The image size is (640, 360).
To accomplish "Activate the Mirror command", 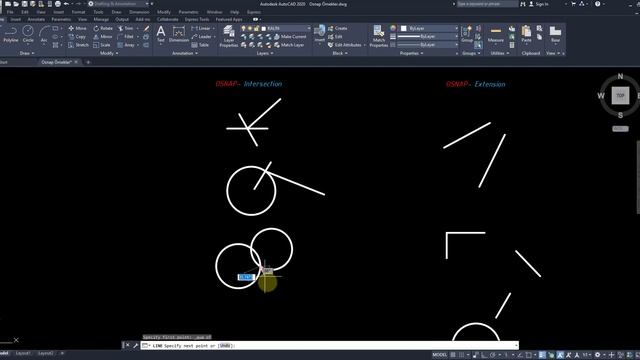I will 103,37.
